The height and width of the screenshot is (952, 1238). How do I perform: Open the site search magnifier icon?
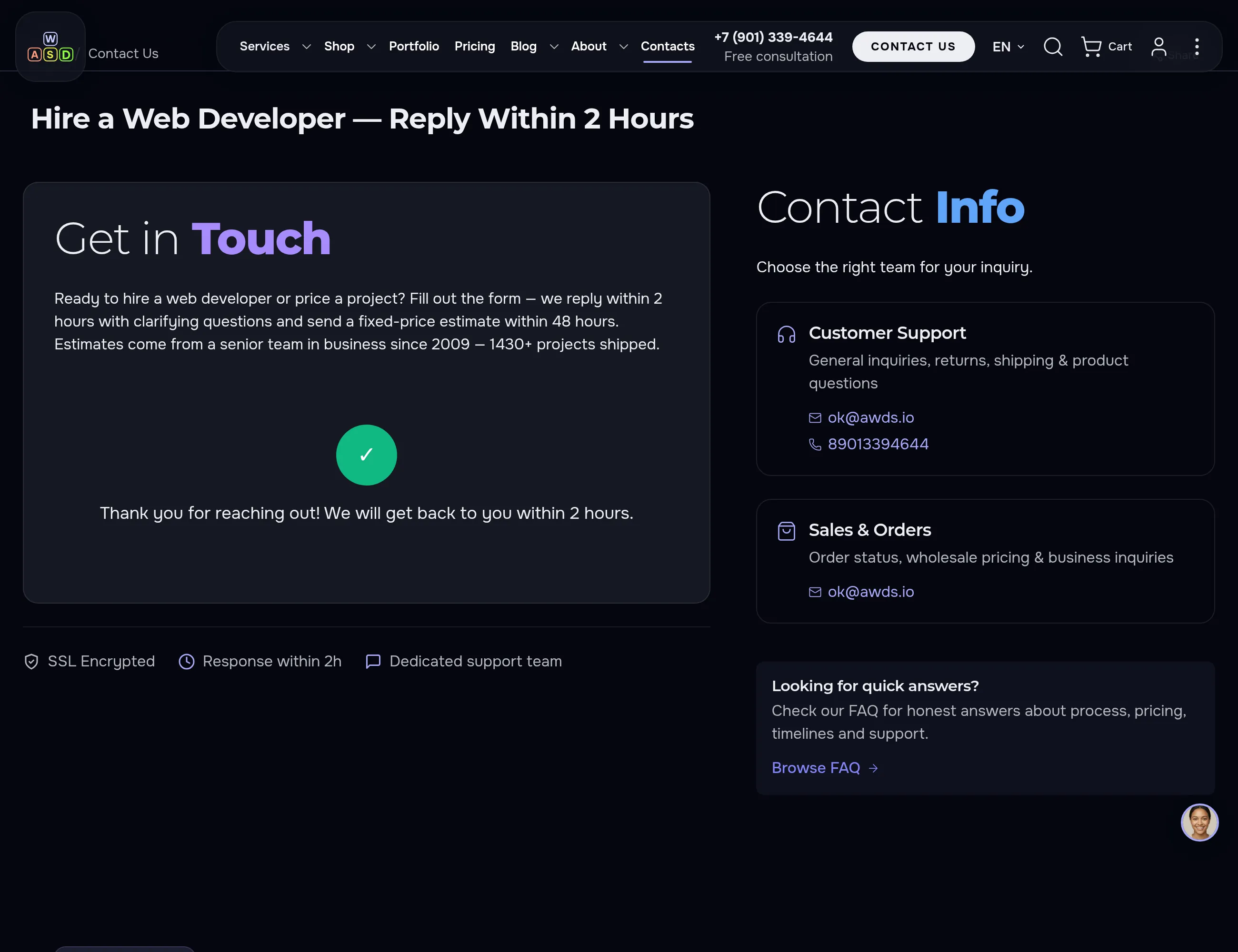coord(1053,47)
